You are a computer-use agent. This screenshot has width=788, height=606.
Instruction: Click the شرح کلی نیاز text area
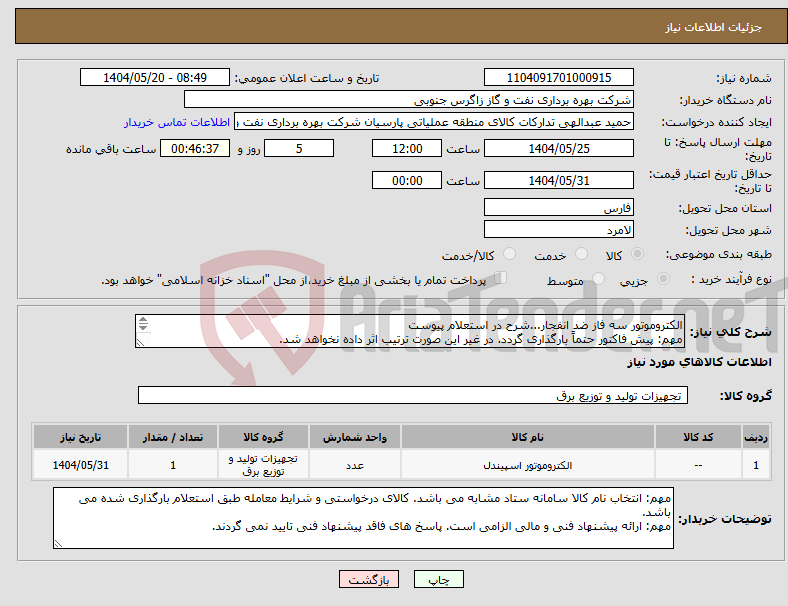click(x=410, y=331)
